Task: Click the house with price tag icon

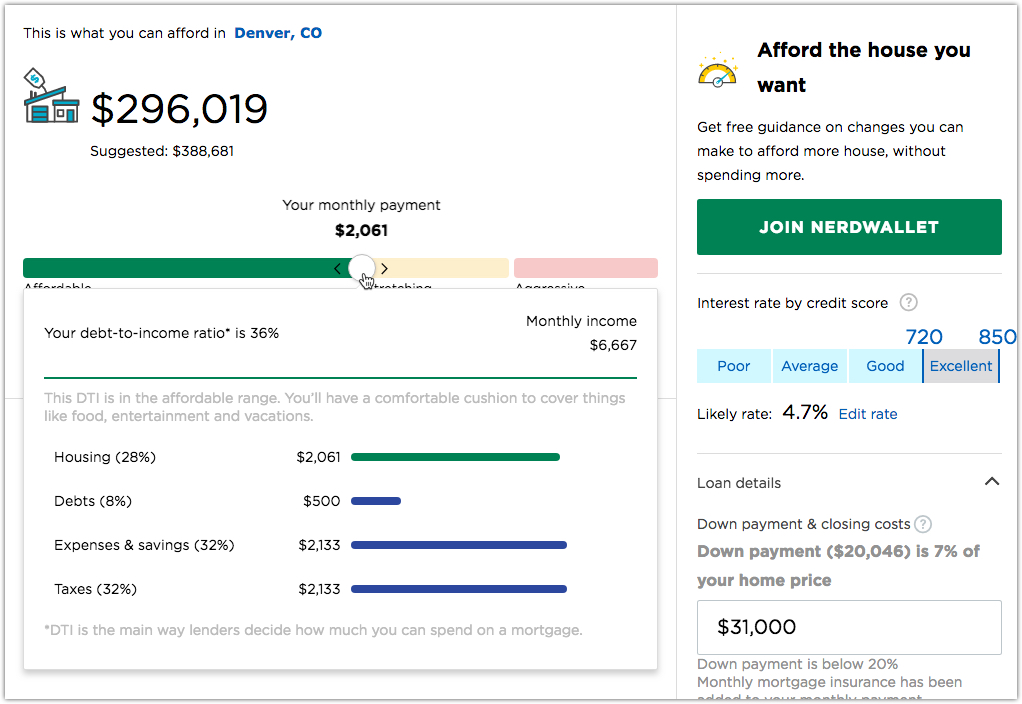Action: pyautogui.click(x=50, y=97)
